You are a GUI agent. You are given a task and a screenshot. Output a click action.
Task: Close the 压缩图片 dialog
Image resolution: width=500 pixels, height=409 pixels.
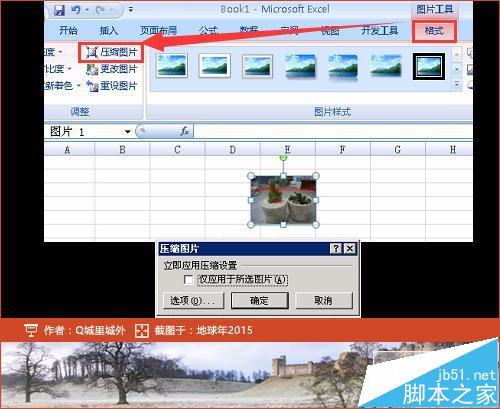pyautogui.click(x=350, y=248)
